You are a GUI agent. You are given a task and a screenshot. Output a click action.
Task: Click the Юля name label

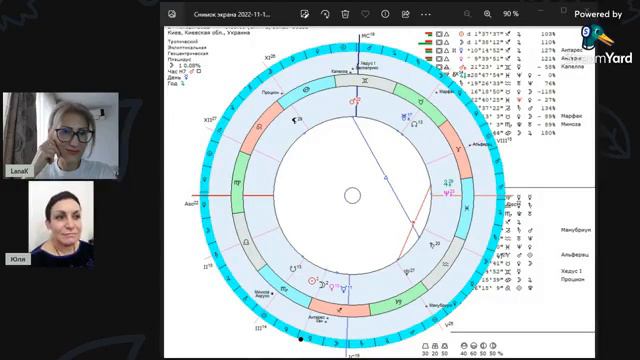tap(18, 259)
